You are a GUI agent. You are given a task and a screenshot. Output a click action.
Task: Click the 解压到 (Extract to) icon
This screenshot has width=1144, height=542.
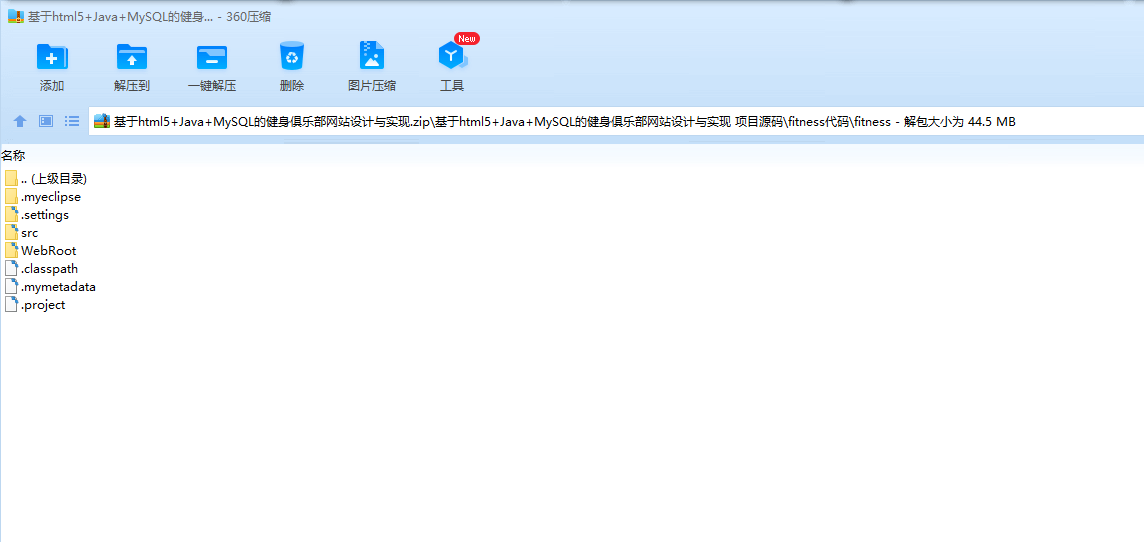(x=132, y=56)
